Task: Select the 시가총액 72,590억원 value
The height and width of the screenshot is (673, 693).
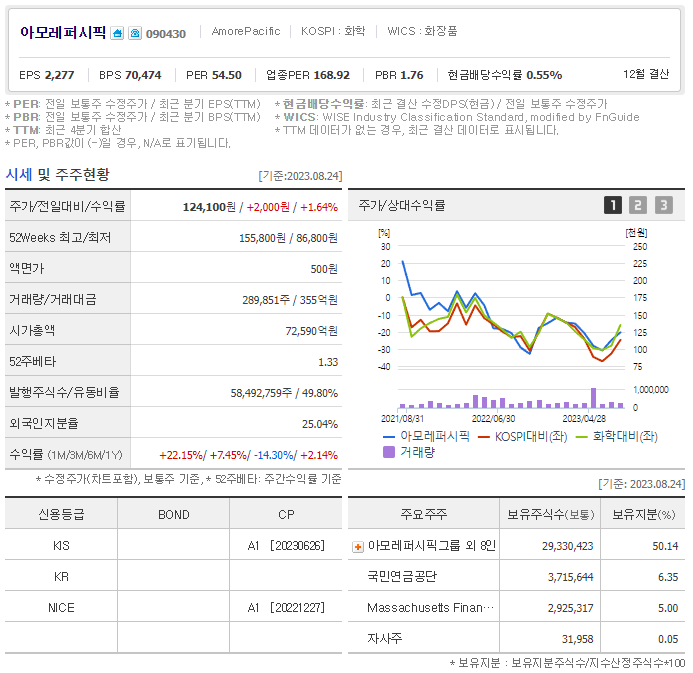Action: [x=312, y=331]
